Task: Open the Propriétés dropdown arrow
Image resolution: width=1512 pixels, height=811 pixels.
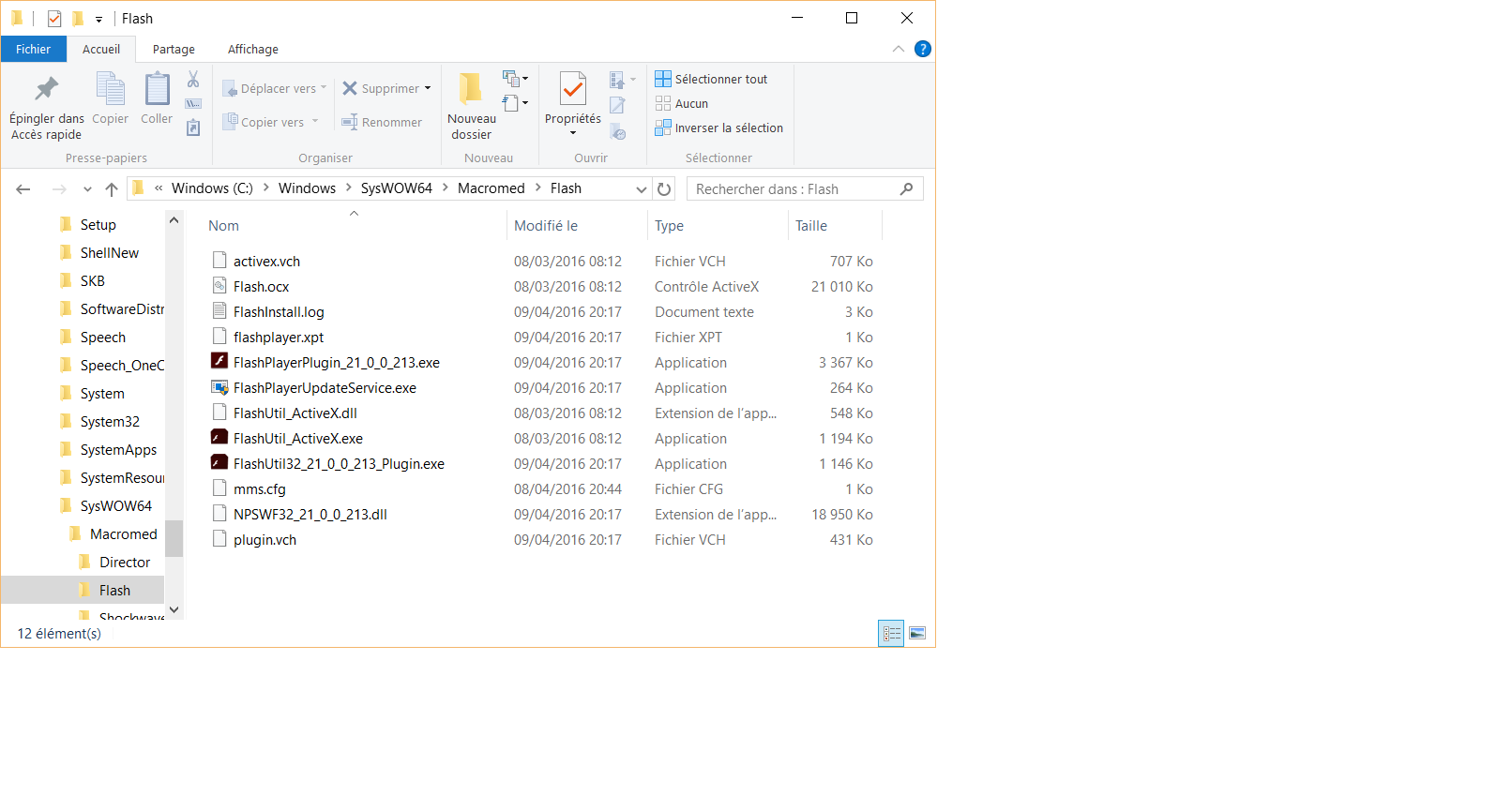Action: tap(573, 133)
